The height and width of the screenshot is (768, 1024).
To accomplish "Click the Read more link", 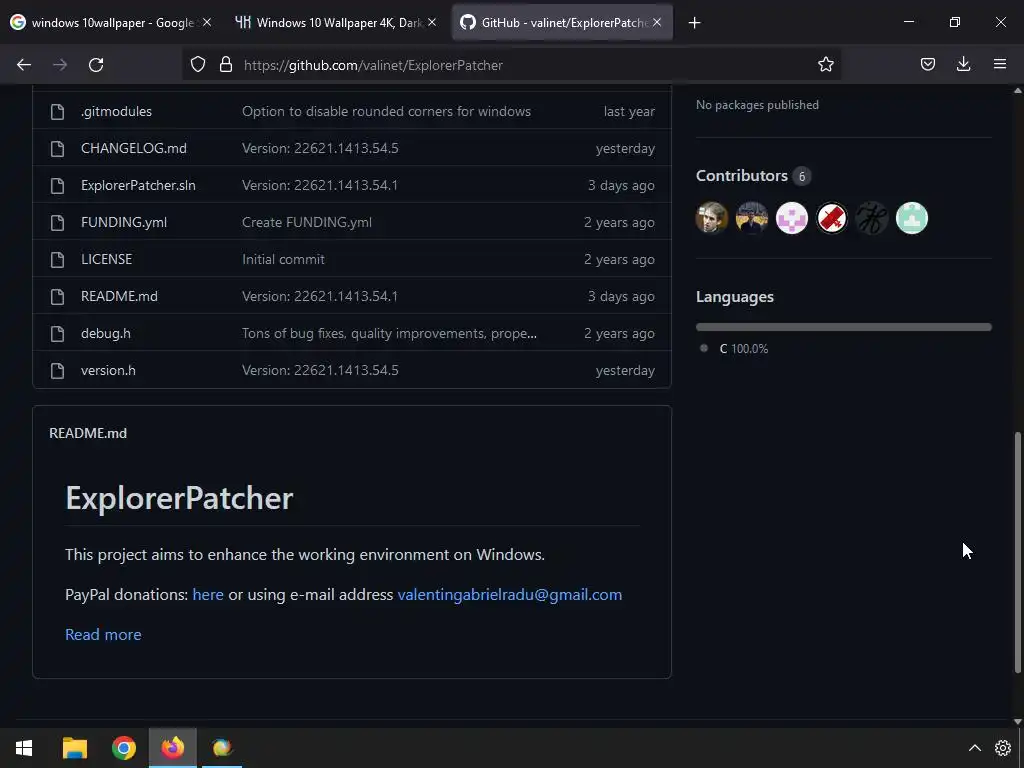I will pyautogui.click(x=103, y=634).
